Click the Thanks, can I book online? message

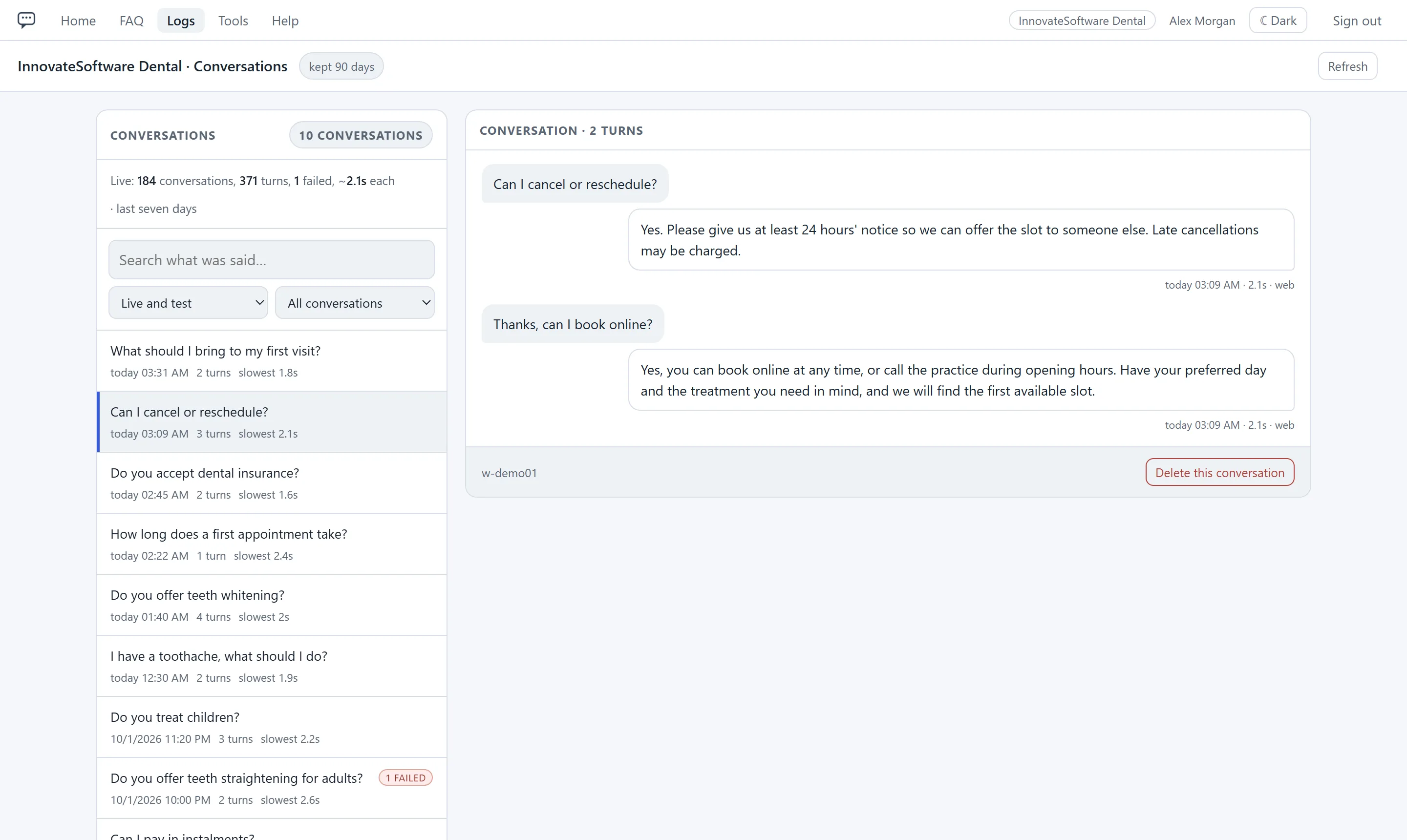pyautogui.click(x=573, y=324)
